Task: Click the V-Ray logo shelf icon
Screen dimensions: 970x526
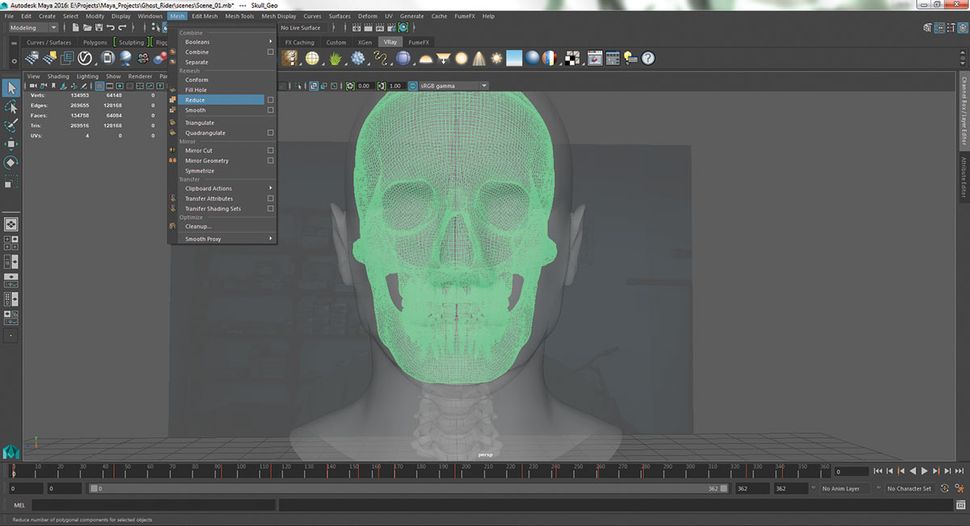Action: tap(85, 59)
